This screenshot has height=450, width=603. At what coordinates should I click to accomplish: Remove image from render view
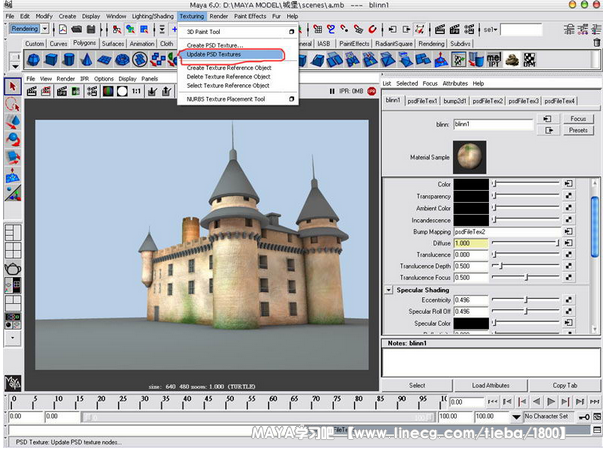coord(167,92)
